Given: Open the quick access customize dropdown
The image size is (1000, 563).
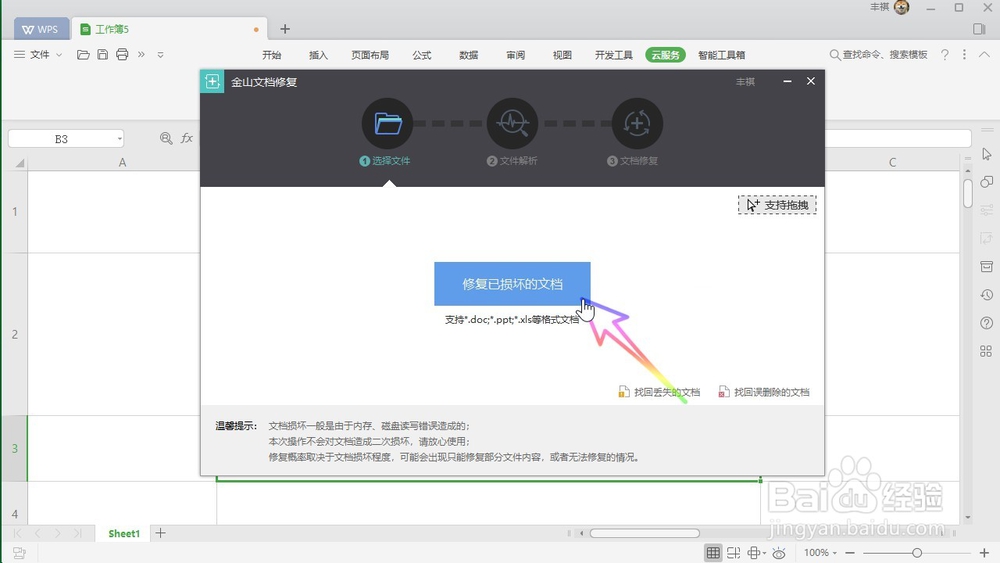Looking at the screenshot, I should (x=161, y=55).
